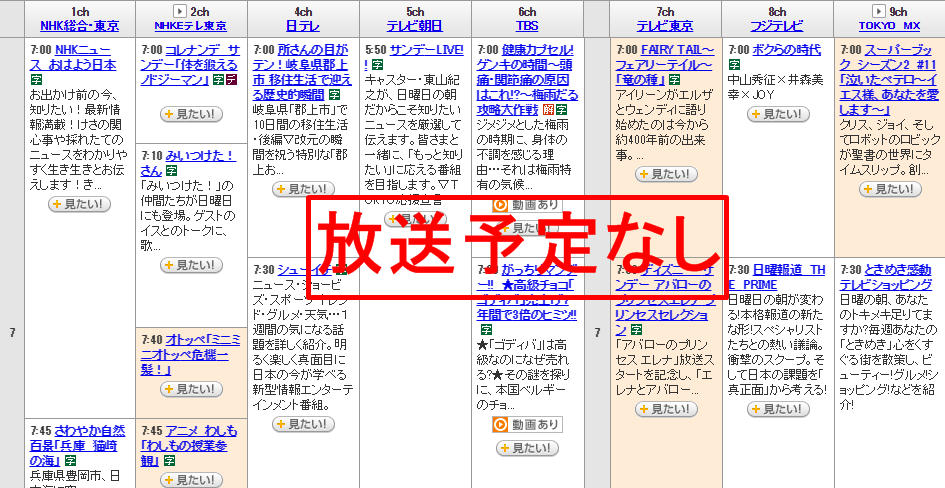This screenshot has height=488, width=945.
Task: Click 動画あり icon under がっちりマンデー program
Action: 527,424
